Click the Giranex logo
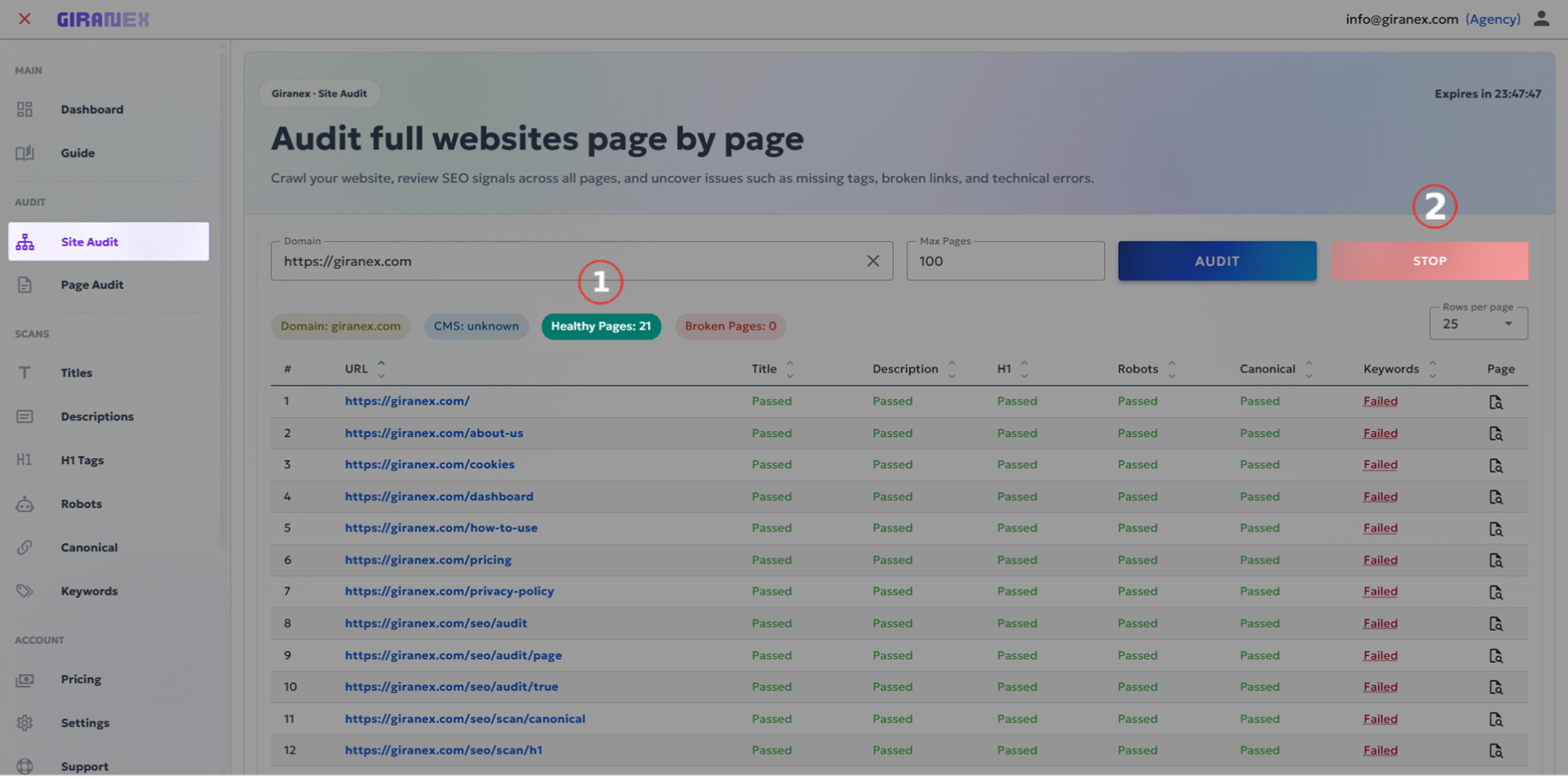Viewport: 1568px width, 779px height. [x=103, y=19]
